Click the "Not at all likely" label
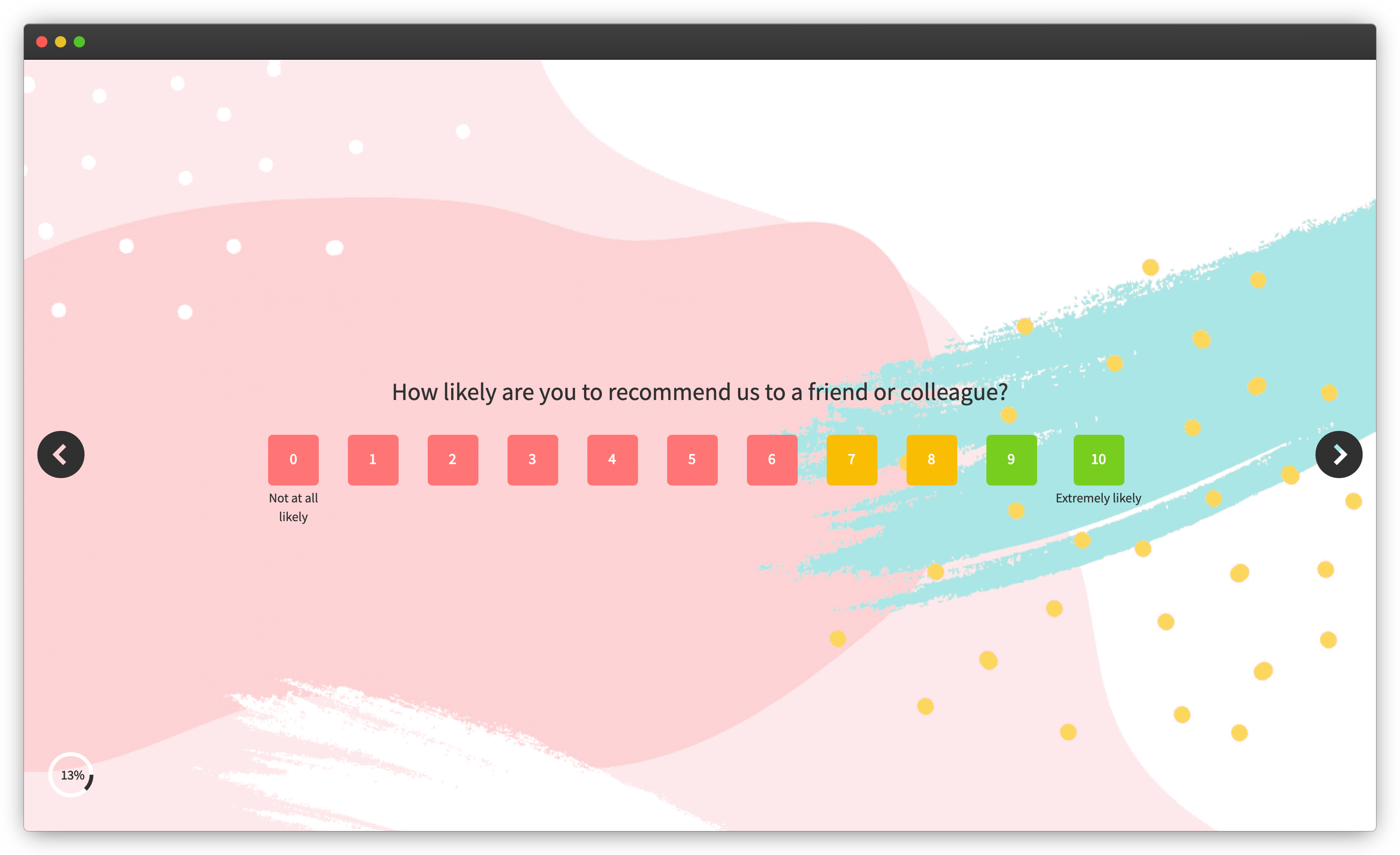1400x855 pixels. (293, 508)
